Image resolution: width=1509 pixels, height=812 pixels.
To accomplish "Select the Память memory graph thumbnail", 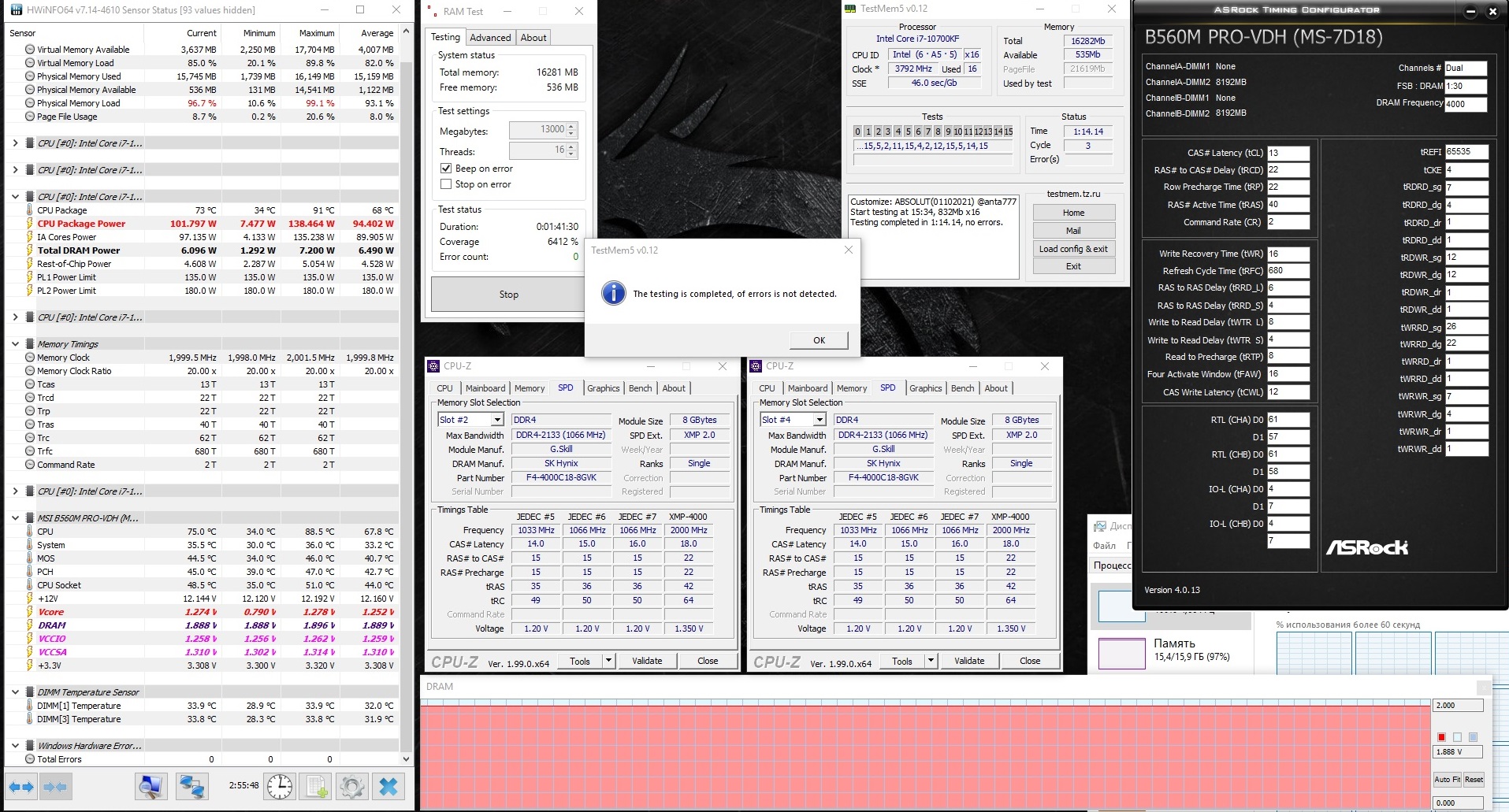I will point(1121,653).
